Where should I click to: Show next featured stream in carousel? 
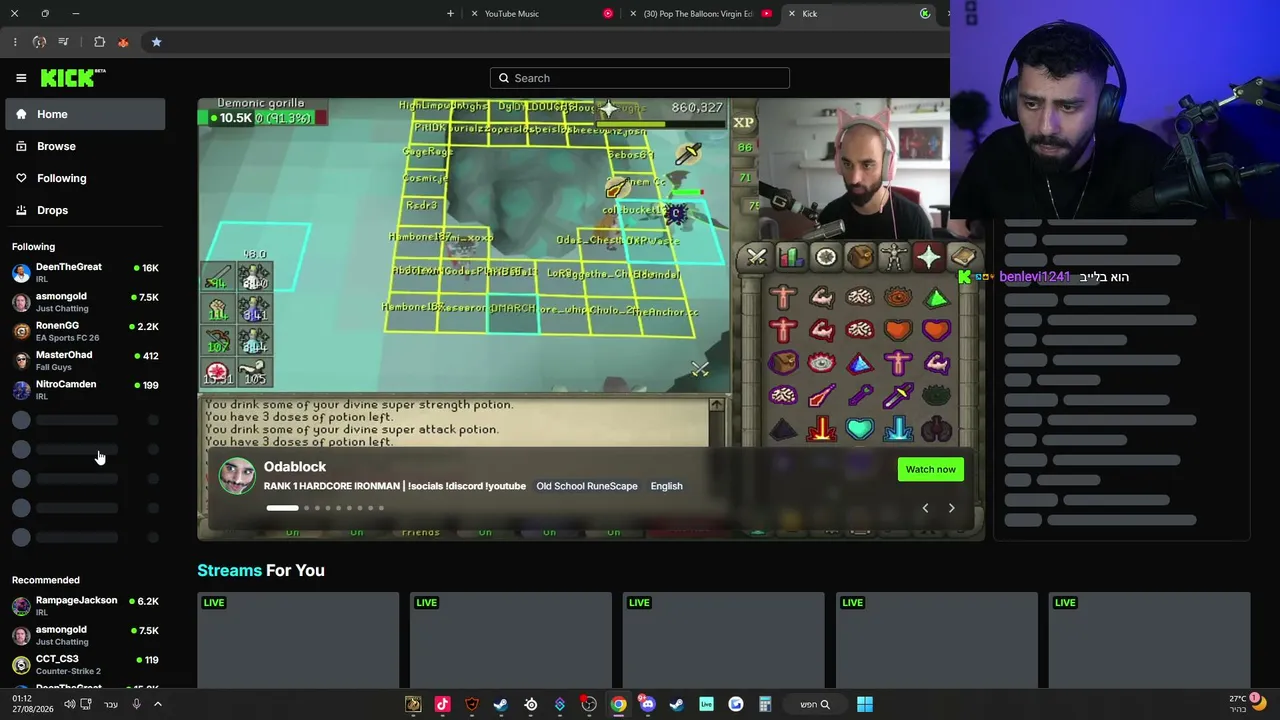(951, 508)
